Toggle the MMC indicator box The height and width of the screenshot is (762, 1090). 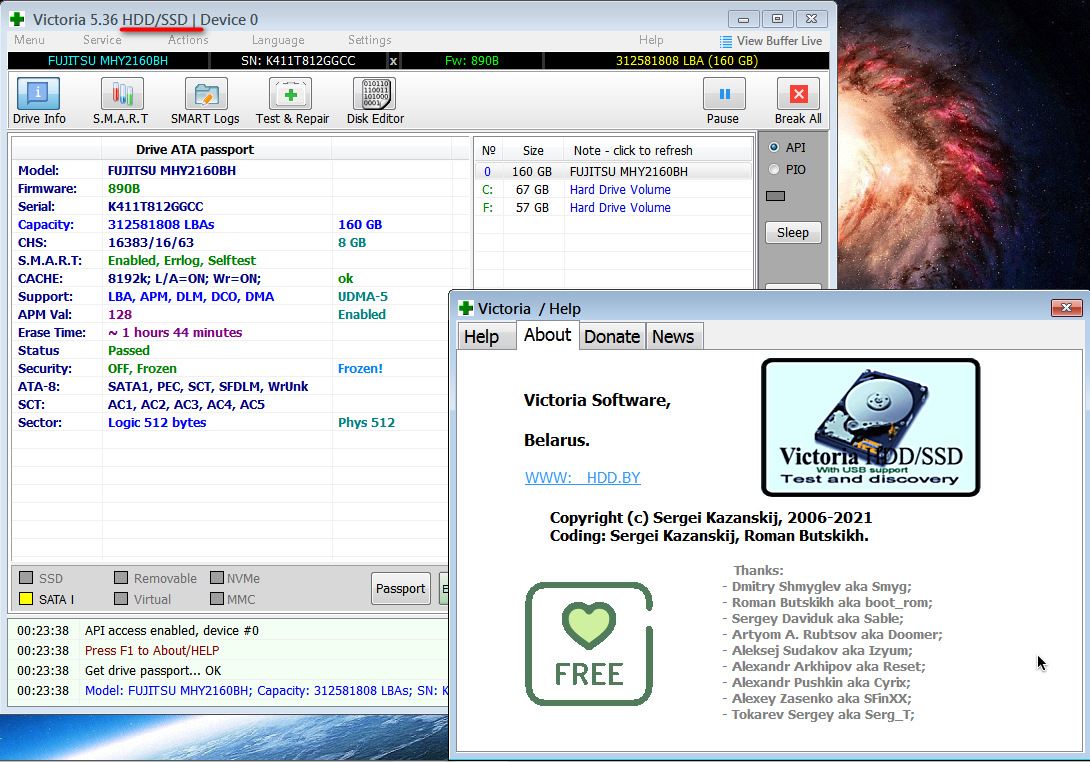(x=217, y=599)
